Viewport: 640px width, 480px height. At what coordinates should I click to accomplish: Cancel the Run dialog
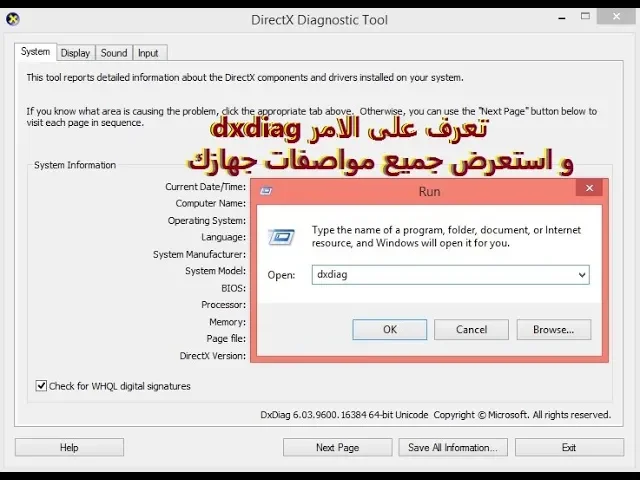point(471,330)
